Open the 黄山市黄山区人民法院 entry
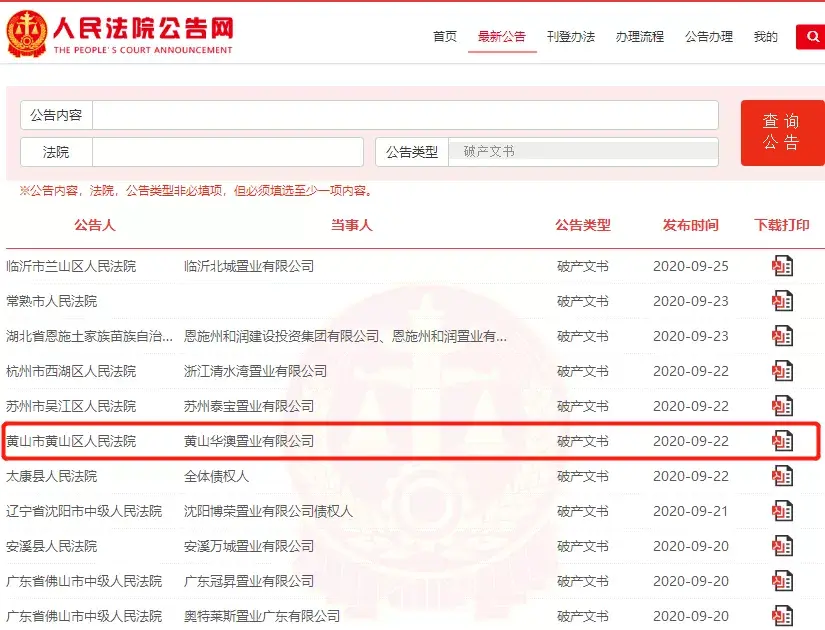This screenshot has width=825, height=630. (71, 441)
